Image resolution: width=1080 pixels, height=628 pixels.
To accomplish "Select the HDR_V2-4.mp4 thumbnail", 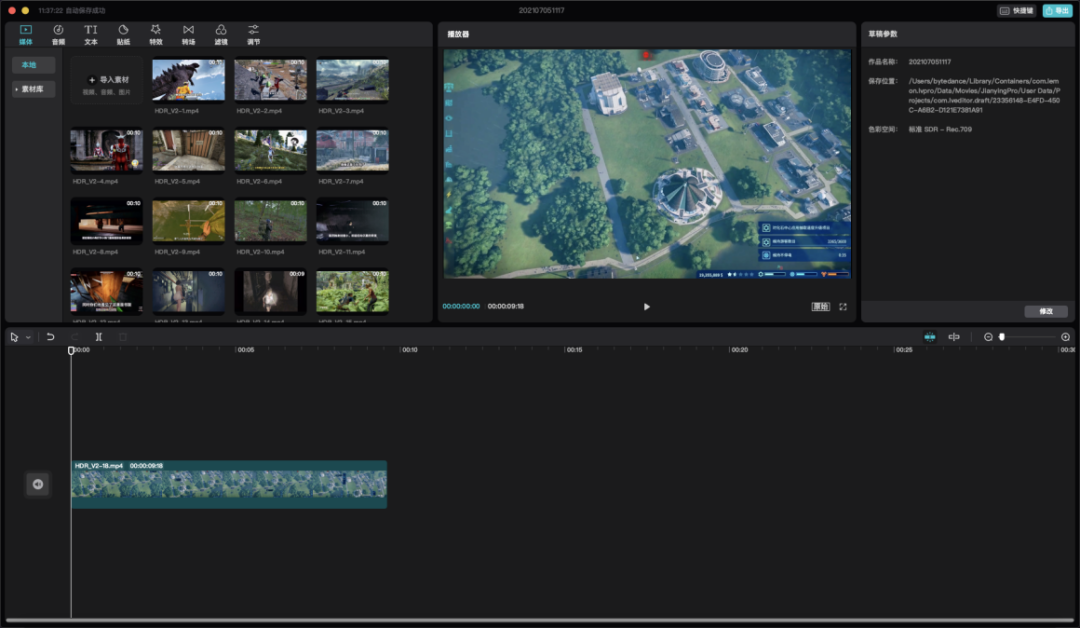I will pos(107,150).
